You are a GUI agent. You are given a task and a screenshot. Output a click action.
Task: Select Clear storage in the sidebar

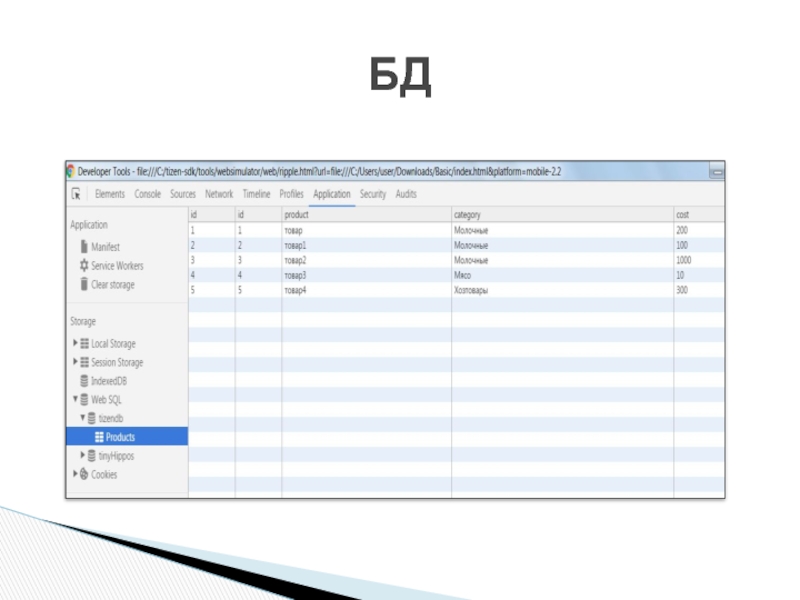[113, 285]
